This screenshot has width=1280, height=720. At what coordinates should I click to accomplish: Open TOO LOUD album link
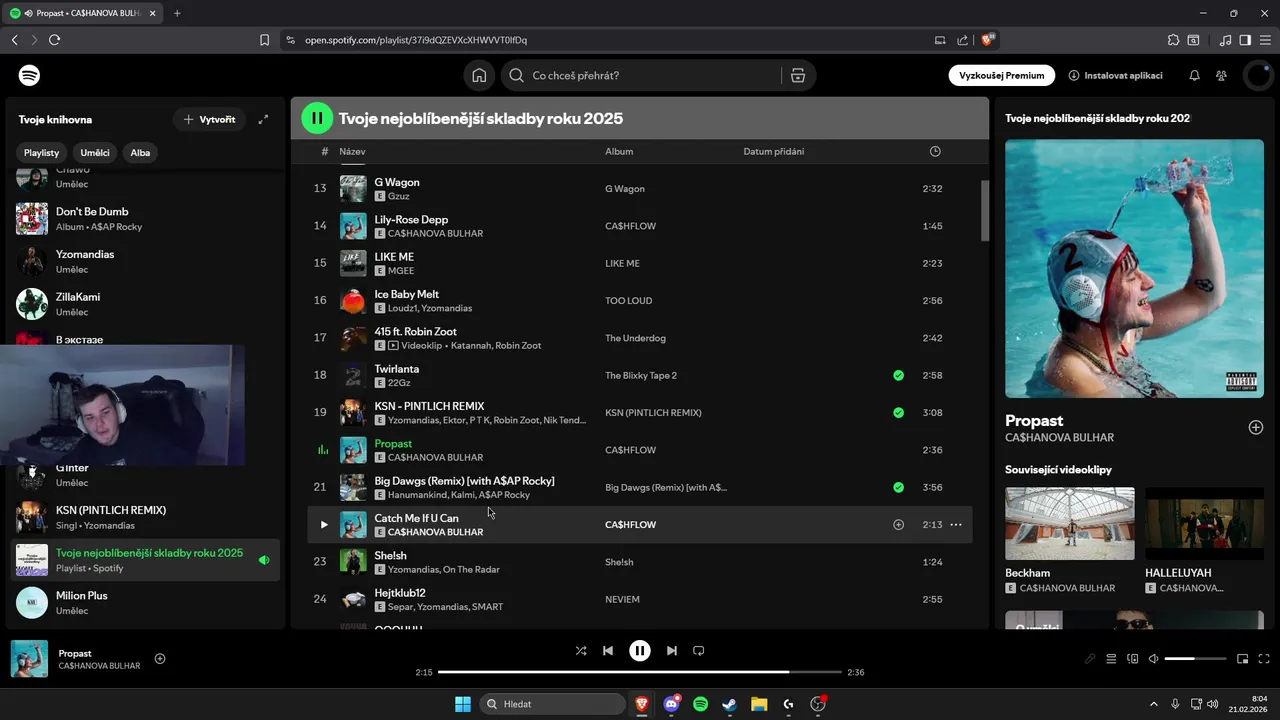[628, 300]
